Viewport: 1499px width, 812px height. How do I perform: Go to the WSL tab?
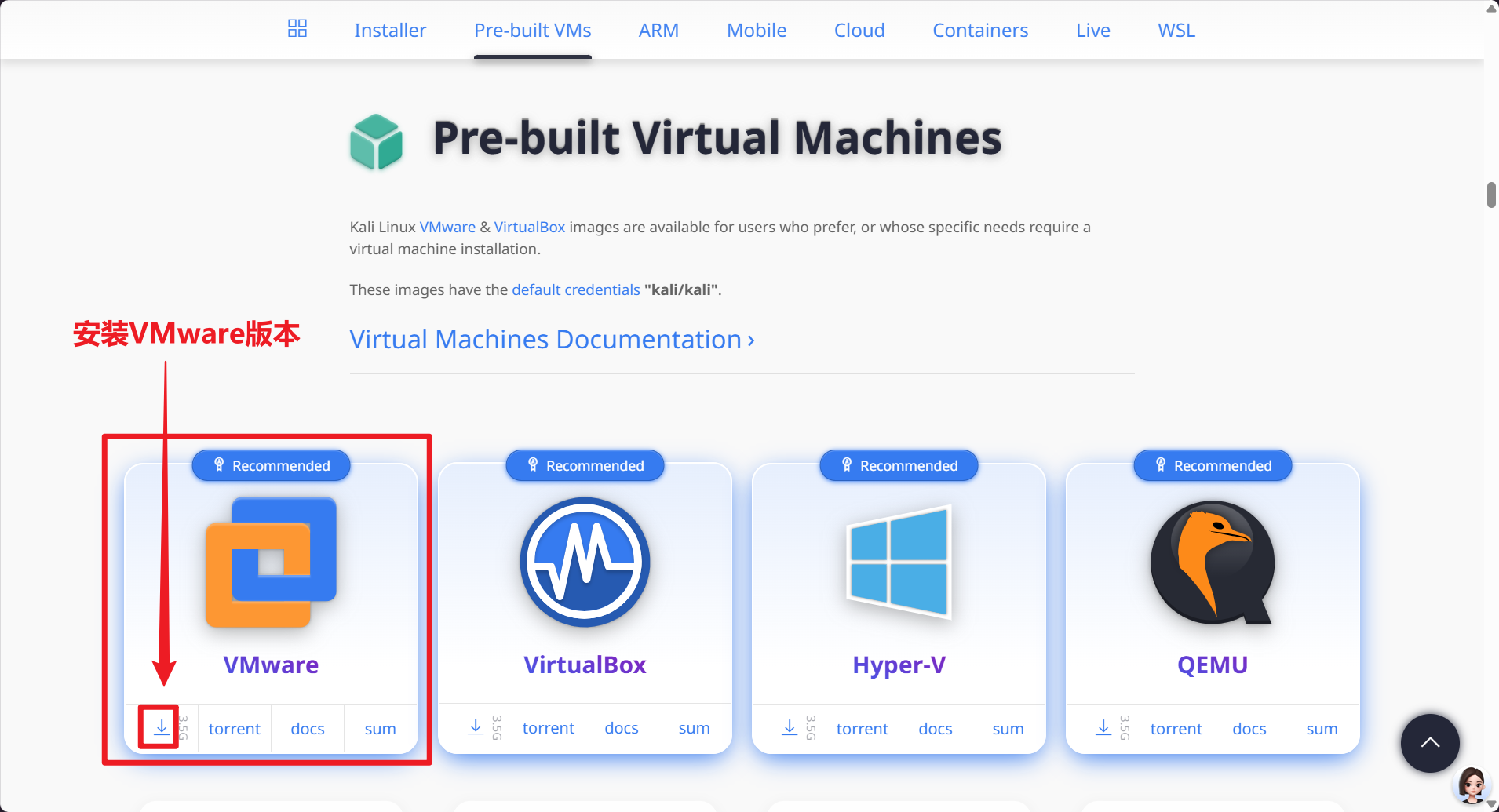point(1176,30)
